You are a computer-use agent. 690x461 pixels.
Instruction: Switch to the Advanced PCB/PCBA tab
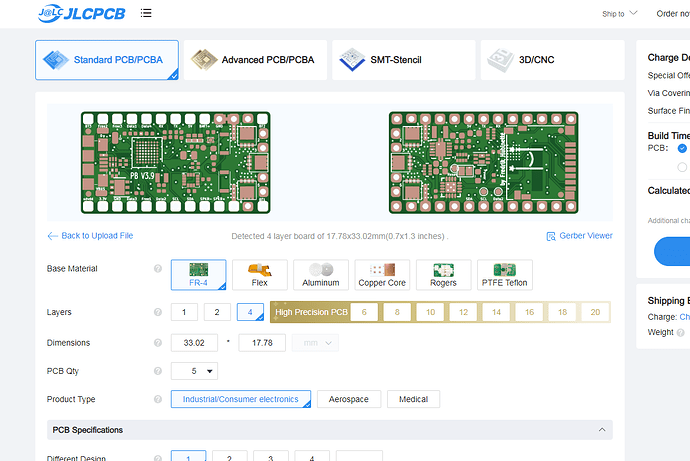pyautogui.click(x=255, y=60)
